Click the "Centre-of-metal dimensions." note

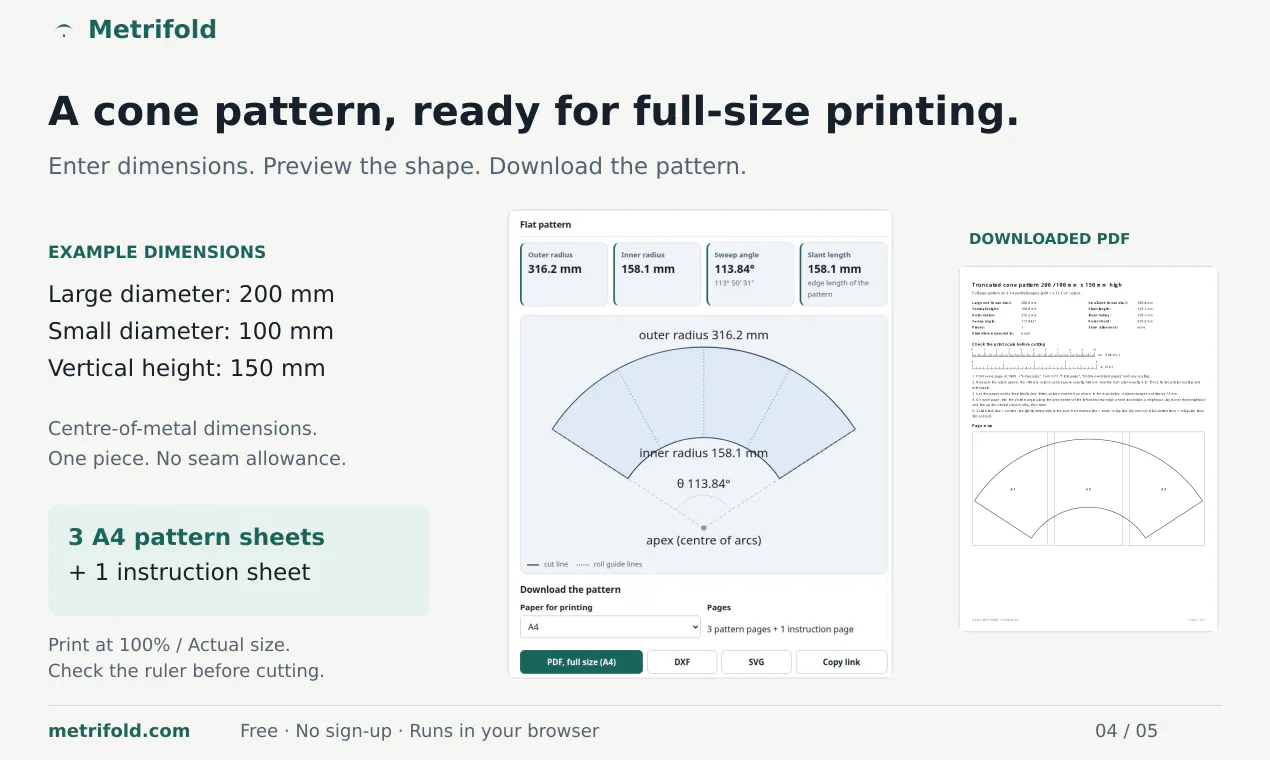pos(183,428)
